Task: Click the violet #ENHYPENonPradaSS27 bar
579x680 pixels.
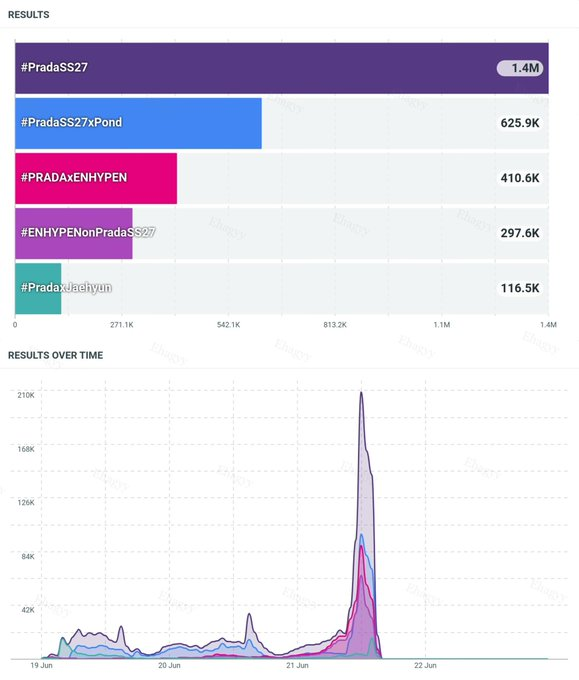Action: tap(74, 233)
